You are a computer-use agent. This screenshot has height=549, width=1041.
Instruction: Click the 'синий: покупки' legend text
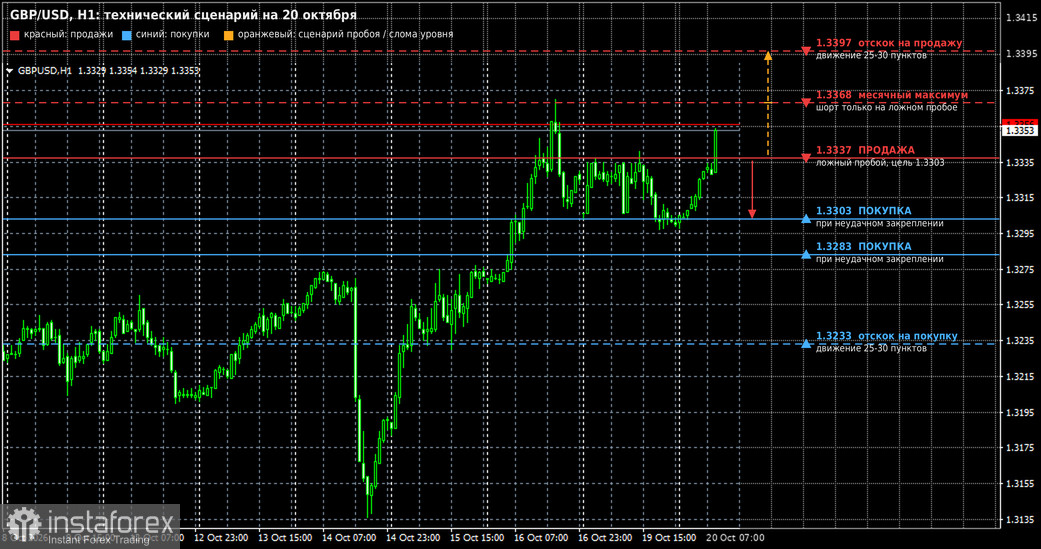pos(173,34)
